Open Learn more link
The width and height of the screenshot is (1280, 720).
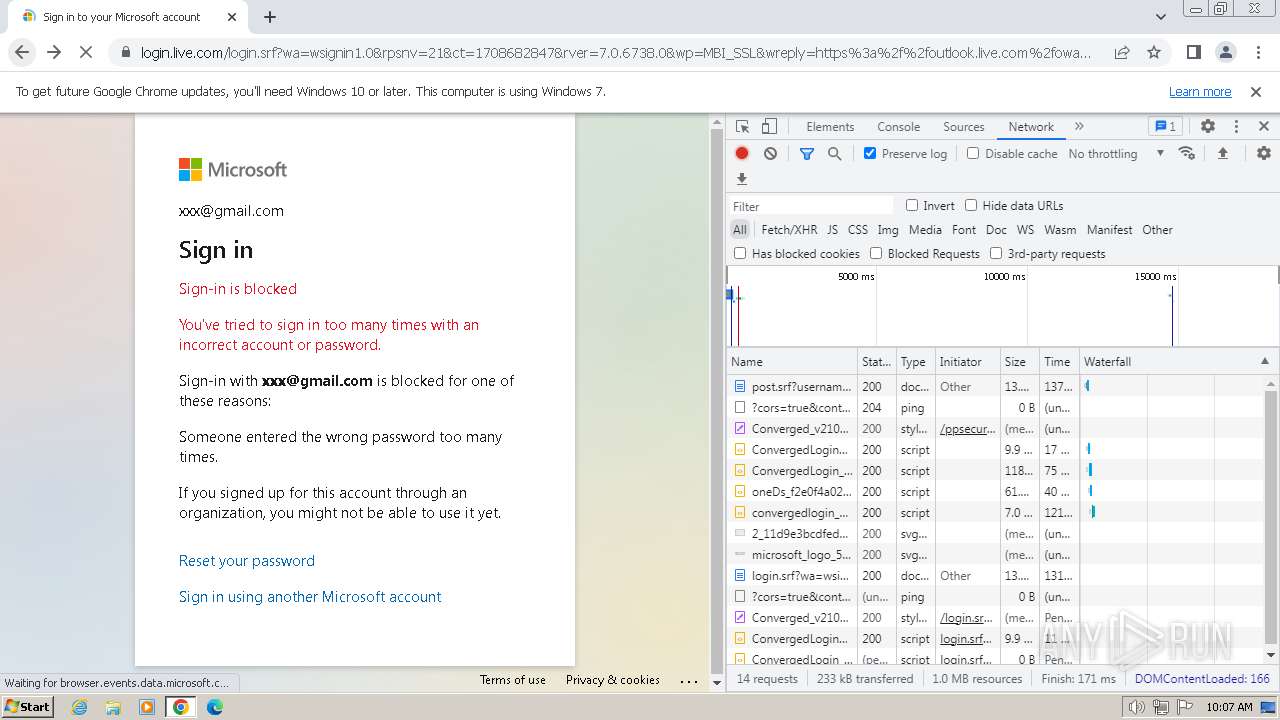pos(1200,92)
